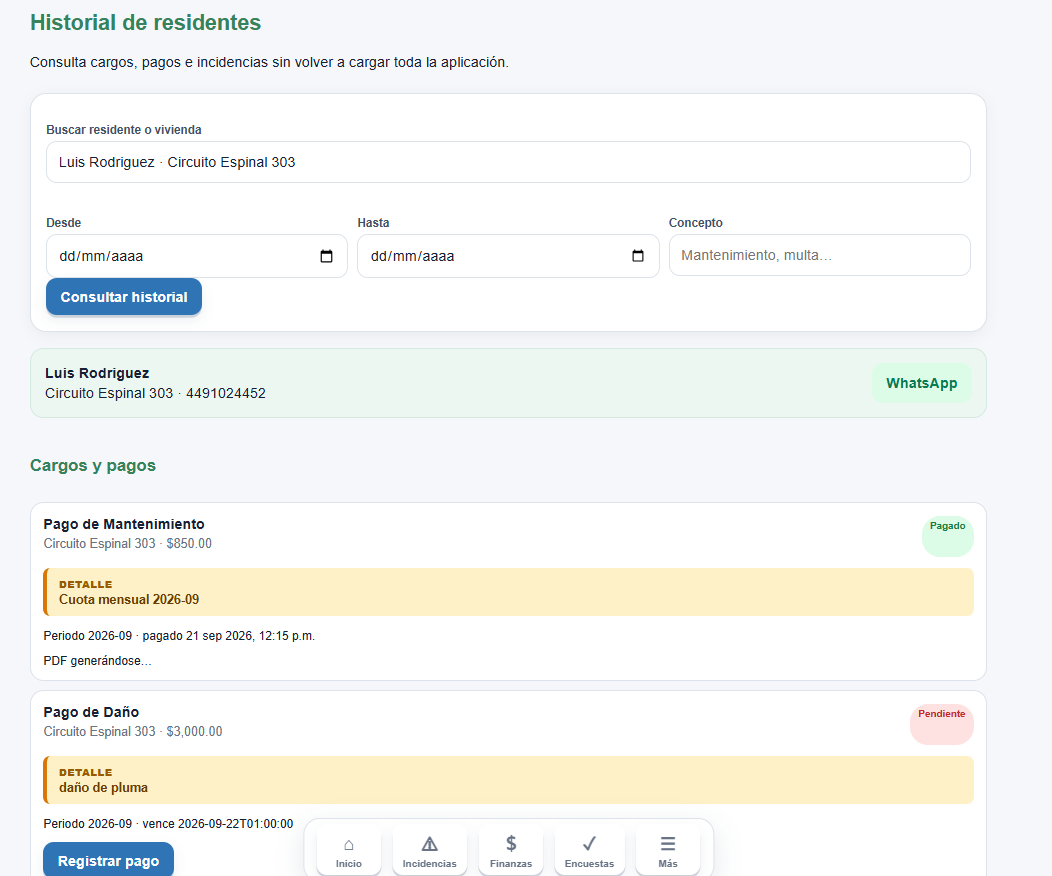Click the 'PDF generándose…' status text
The image size is (1052, 876).
(98, 661)
